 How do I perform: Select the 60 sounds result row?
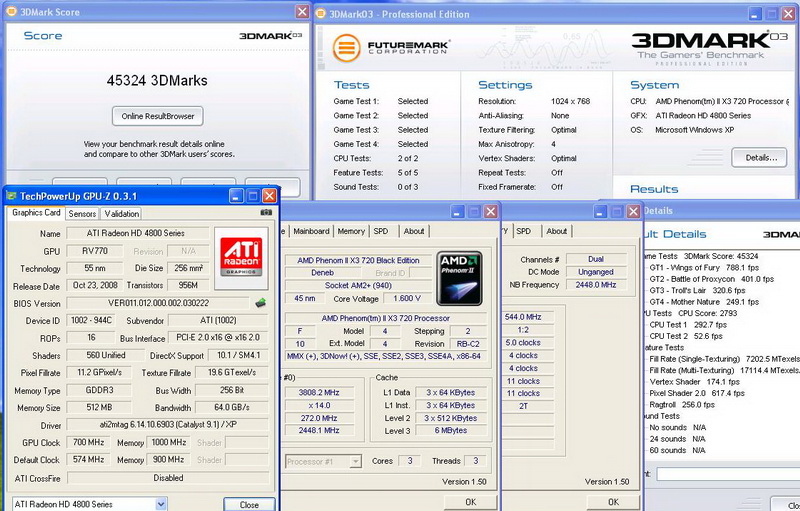click(x=677, y=450)
